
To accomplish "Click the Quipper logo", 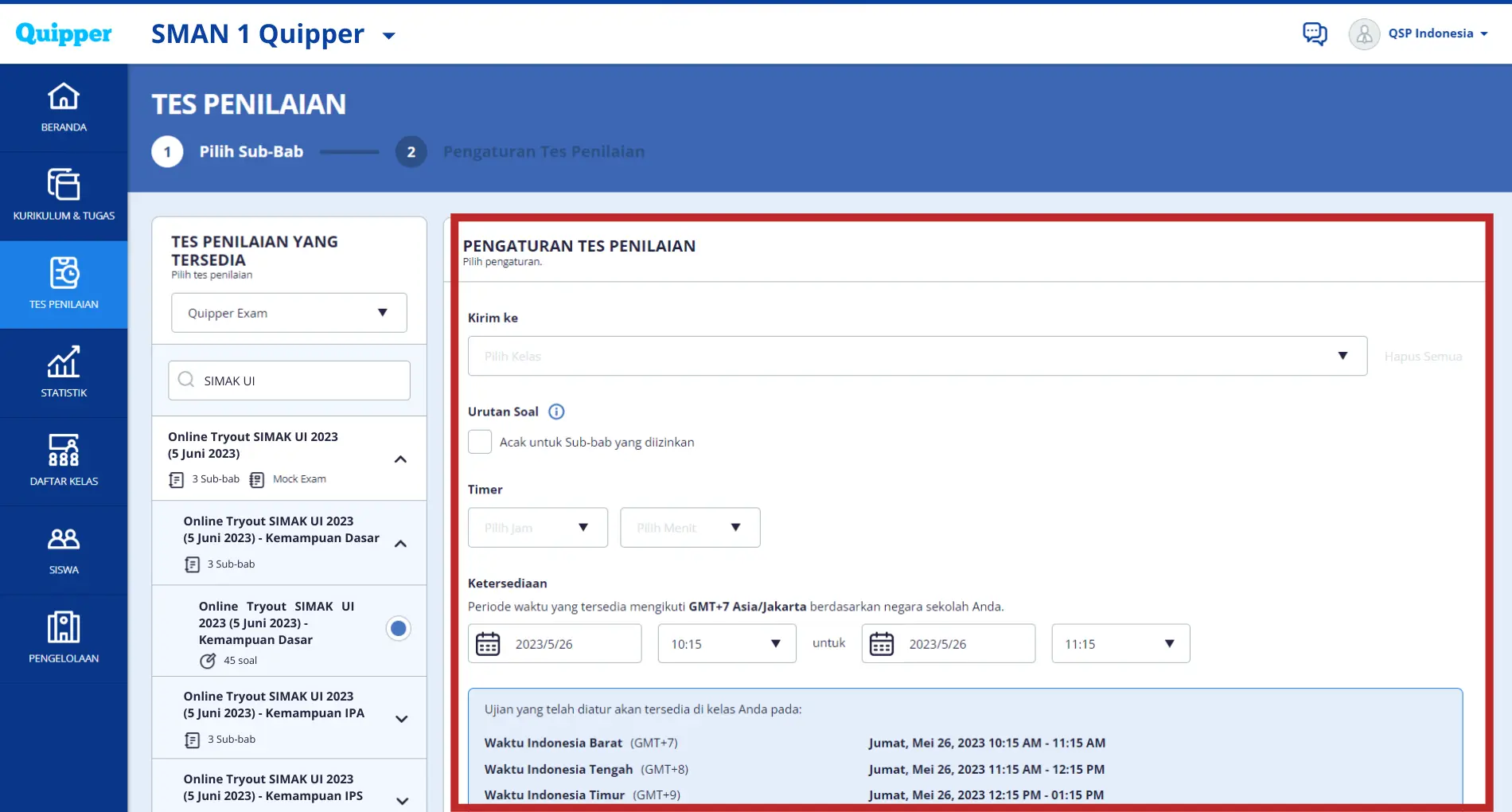I will pos(64,33).
